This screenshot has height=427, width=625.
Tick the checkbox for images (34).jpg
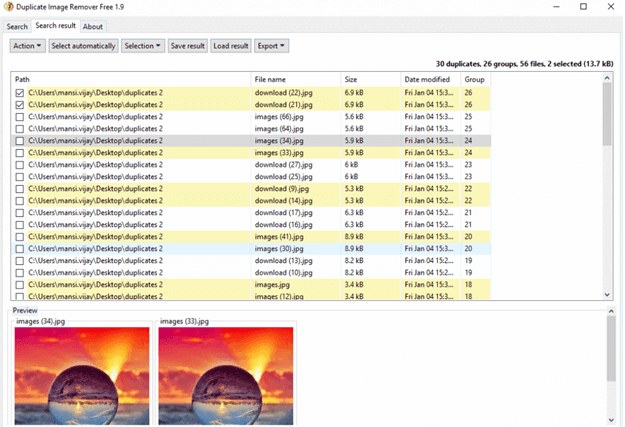tap(20, 141)
